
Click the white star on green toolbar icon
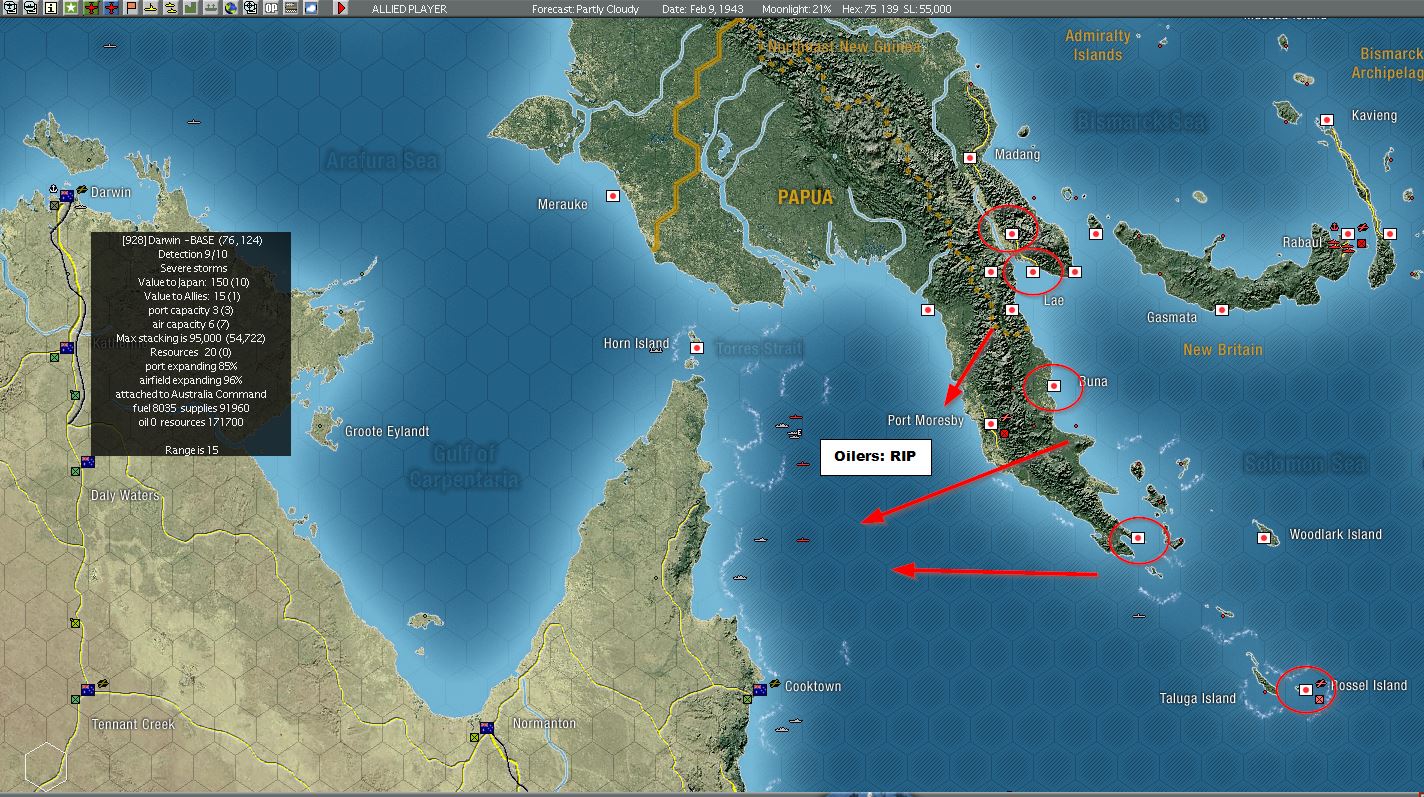[x=71, y=8]
